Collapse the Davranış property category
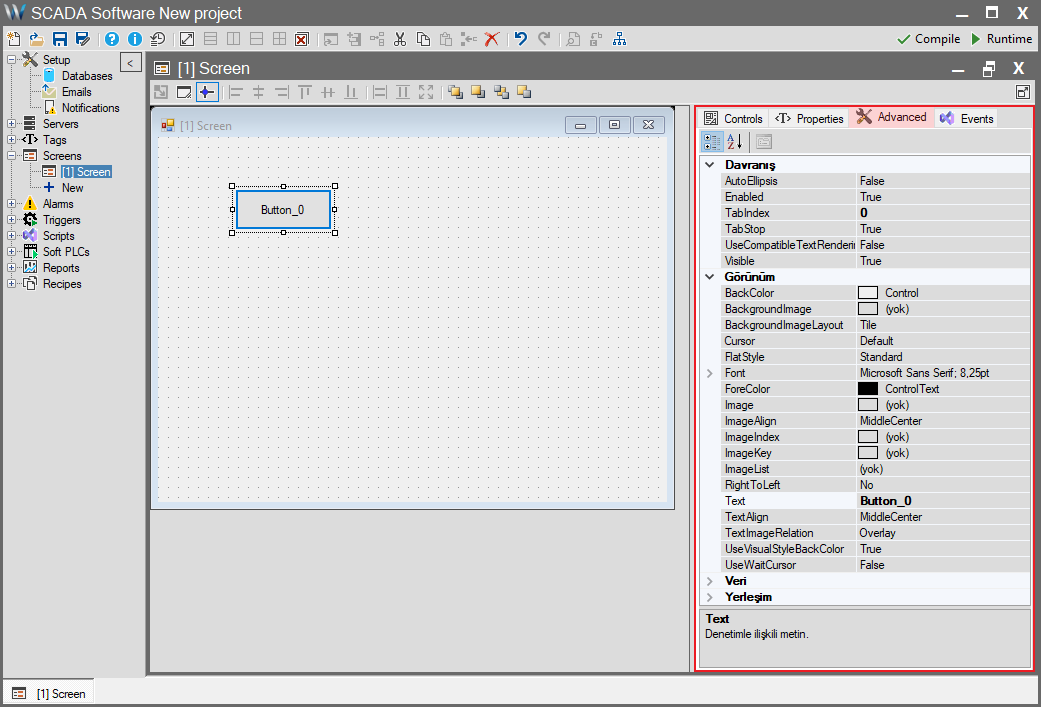 coord(710,165)
